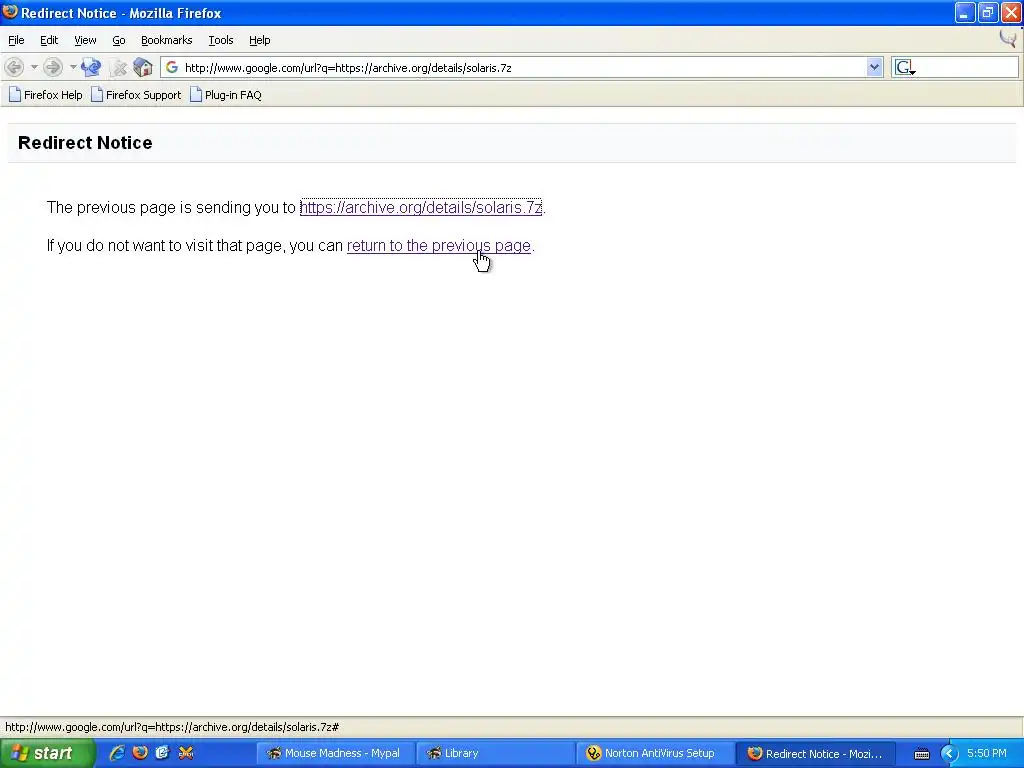This screenshot has width=1024, height=768.
Task: Launch Firefox from the Quick Launch bar
Action: (140, 753)
